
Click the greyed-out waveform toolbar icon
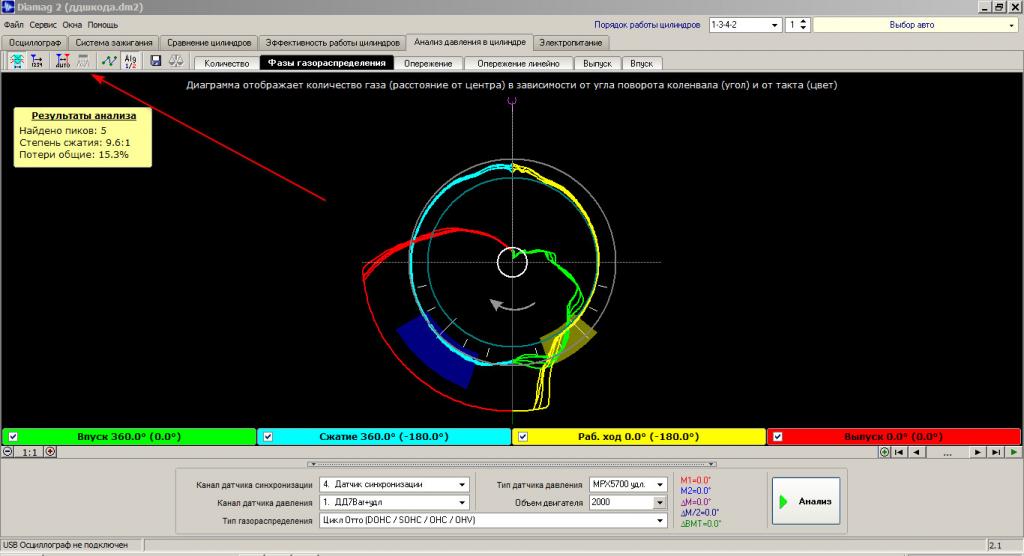83,61
